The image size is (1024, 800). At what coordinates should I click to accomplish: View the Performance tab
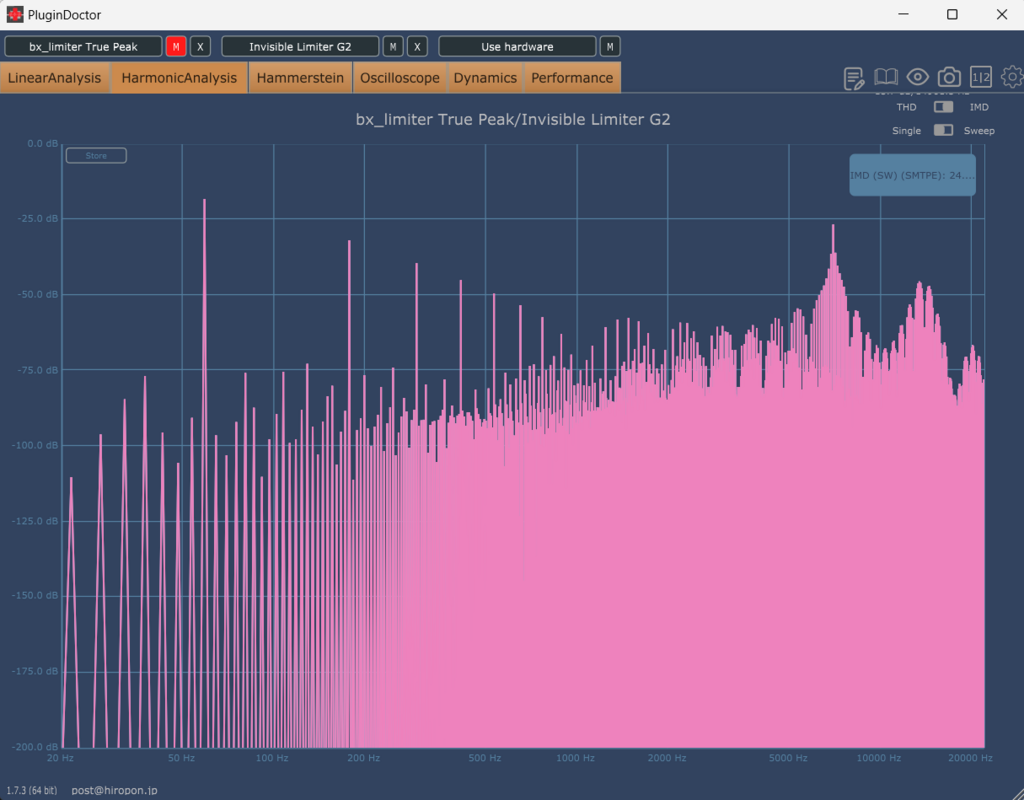572,78
